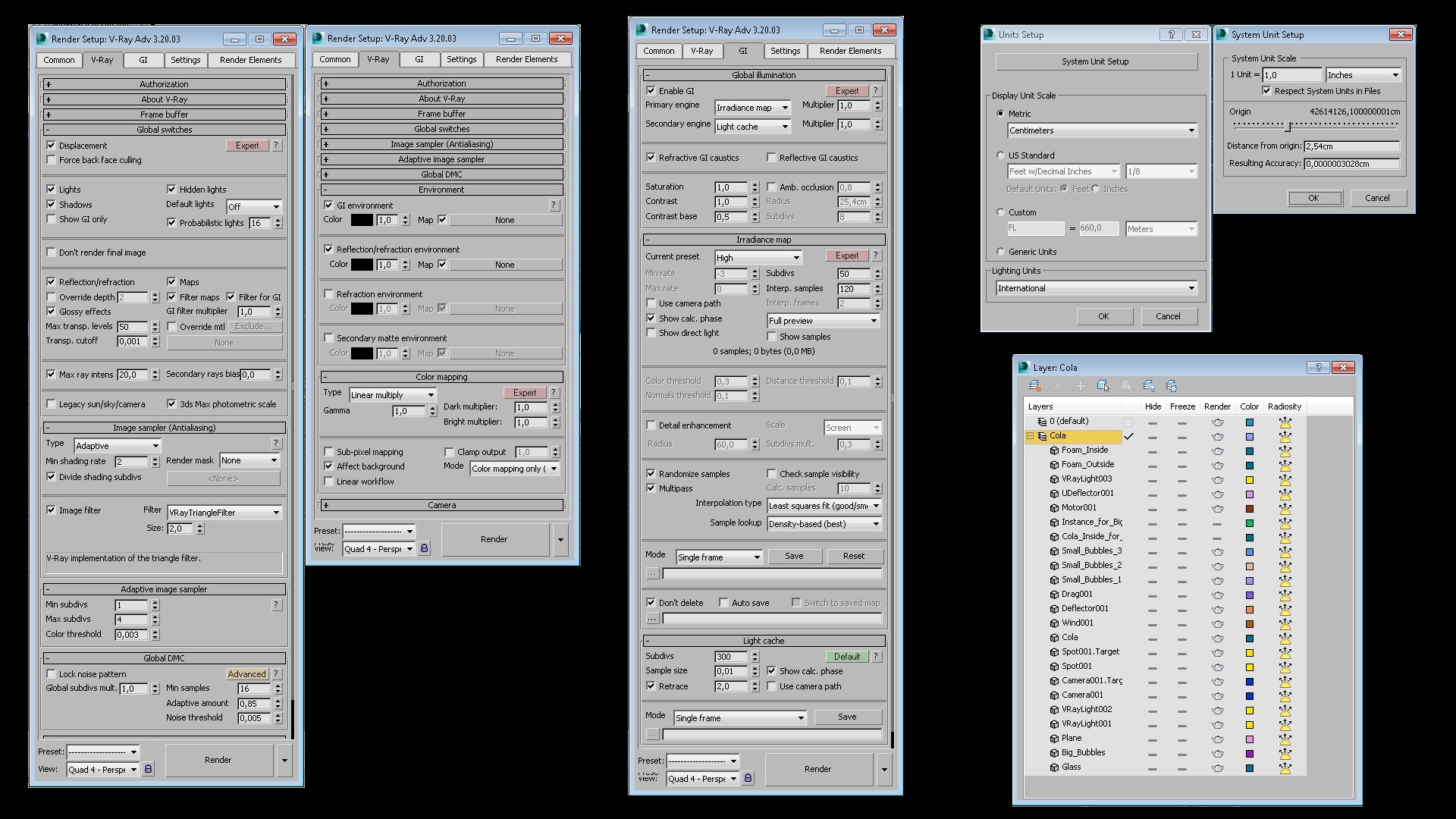
Task: Open help for Color mapping rollout
Action: tap(554, 393)
